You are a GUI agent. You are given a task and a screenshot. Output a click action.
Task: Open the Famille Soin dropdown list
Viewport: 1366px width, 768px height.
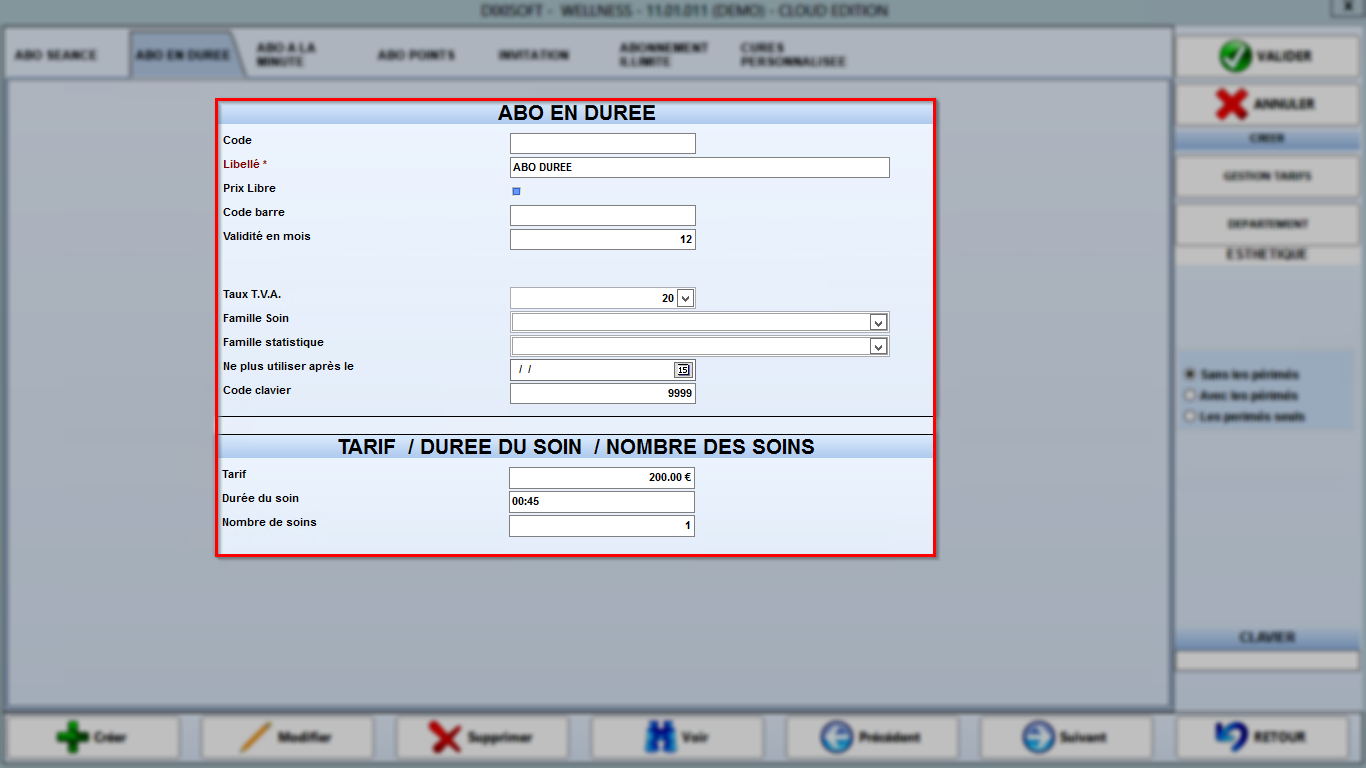tap(878, 322)
